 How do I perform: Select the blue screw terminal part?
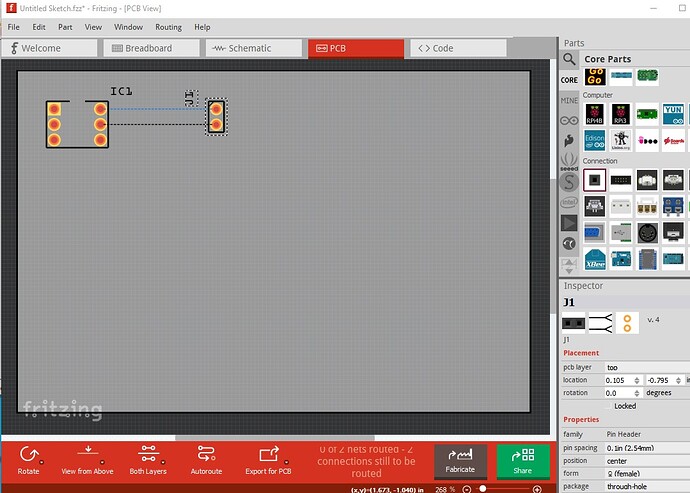click(673, 206)
